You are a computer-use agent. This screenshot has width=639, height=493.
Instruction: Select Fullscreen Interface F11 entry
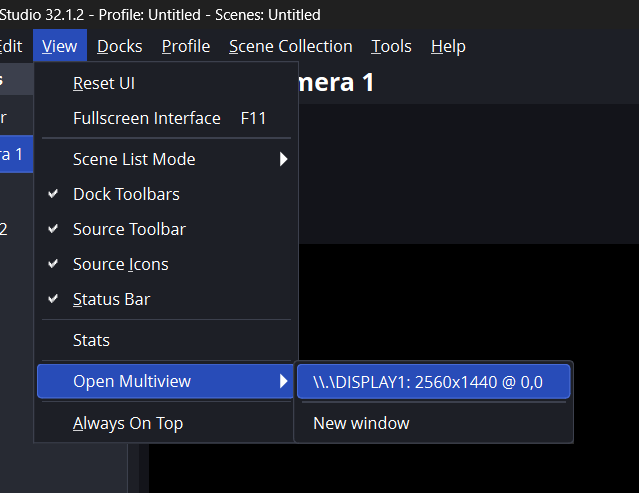(167, 118)
